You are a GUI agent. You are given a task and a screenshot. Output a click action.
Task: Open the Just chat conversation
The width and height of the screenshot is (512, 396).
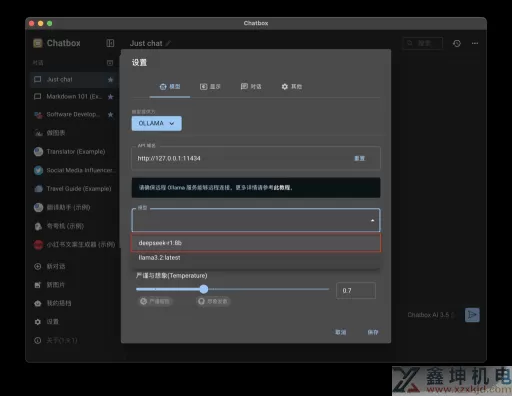(x=73, y=80)
